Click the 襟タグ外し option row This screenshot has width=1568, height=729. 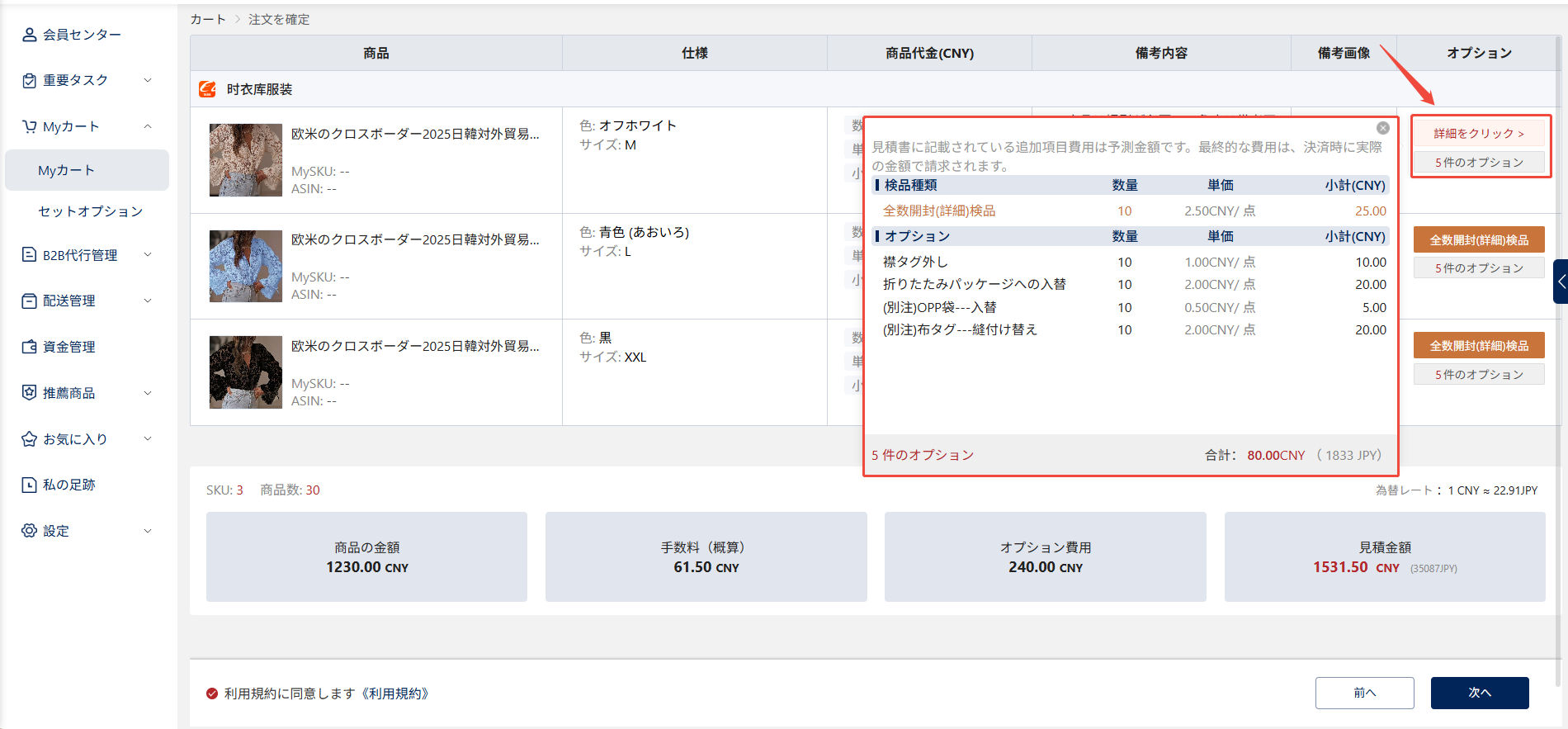pos(1131,262)
